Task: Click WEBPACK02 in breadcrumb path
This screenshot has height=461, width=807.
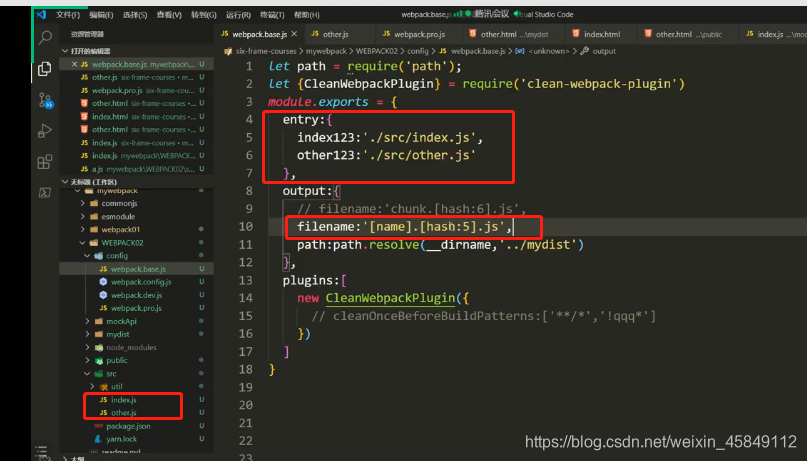Action: point(377,51)
